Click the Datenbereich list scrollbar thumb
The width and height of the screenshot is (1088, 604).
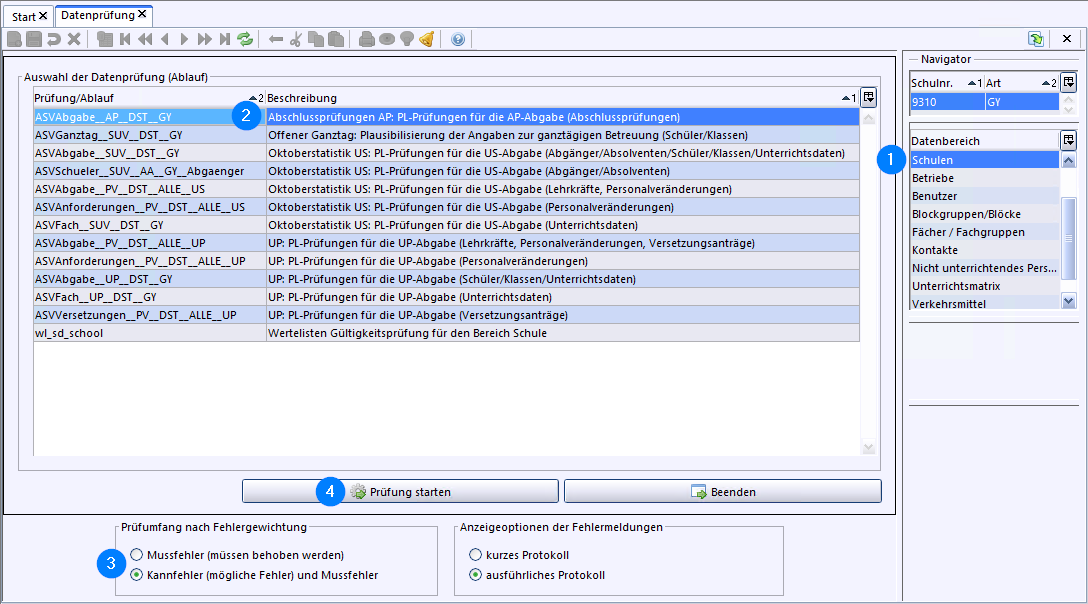point(1069,238)
